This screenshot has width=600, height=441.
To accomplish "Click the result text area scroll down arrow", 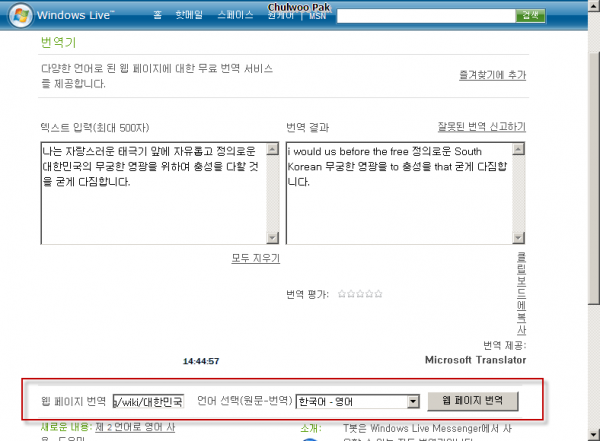I will (518, 238).
